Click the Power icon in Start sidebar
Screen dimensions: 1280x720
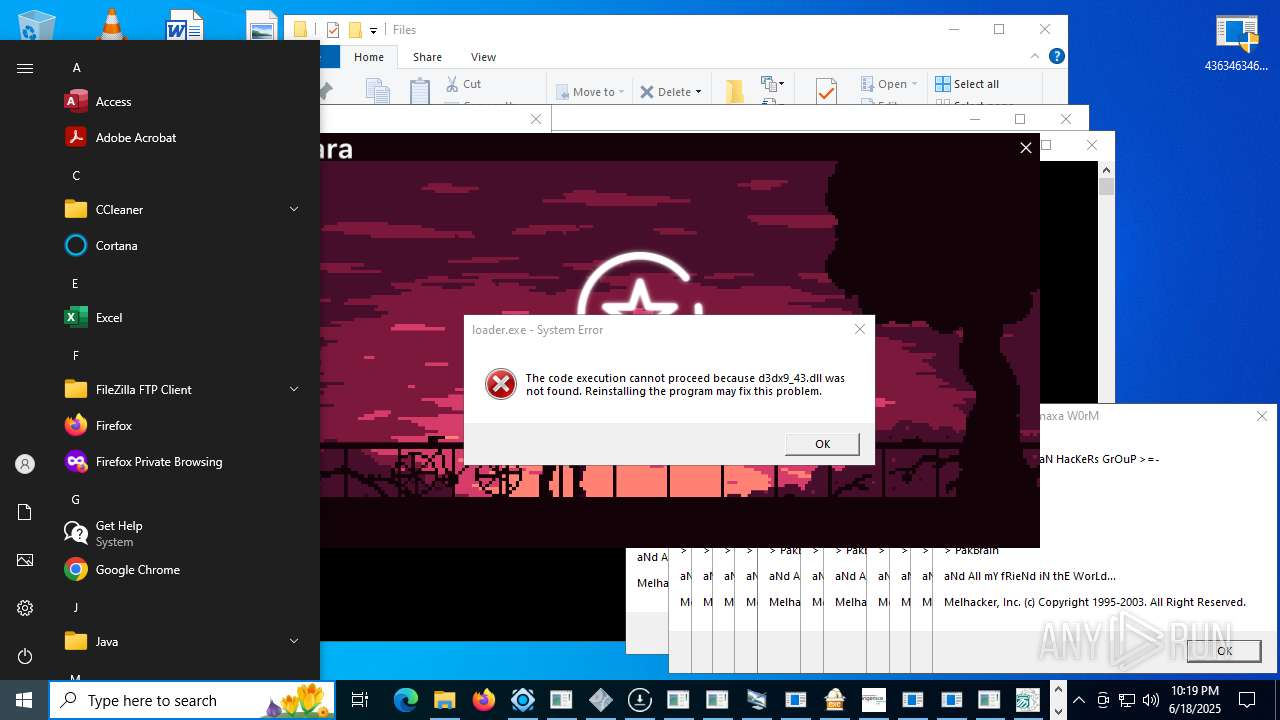[x=25, y=656]
